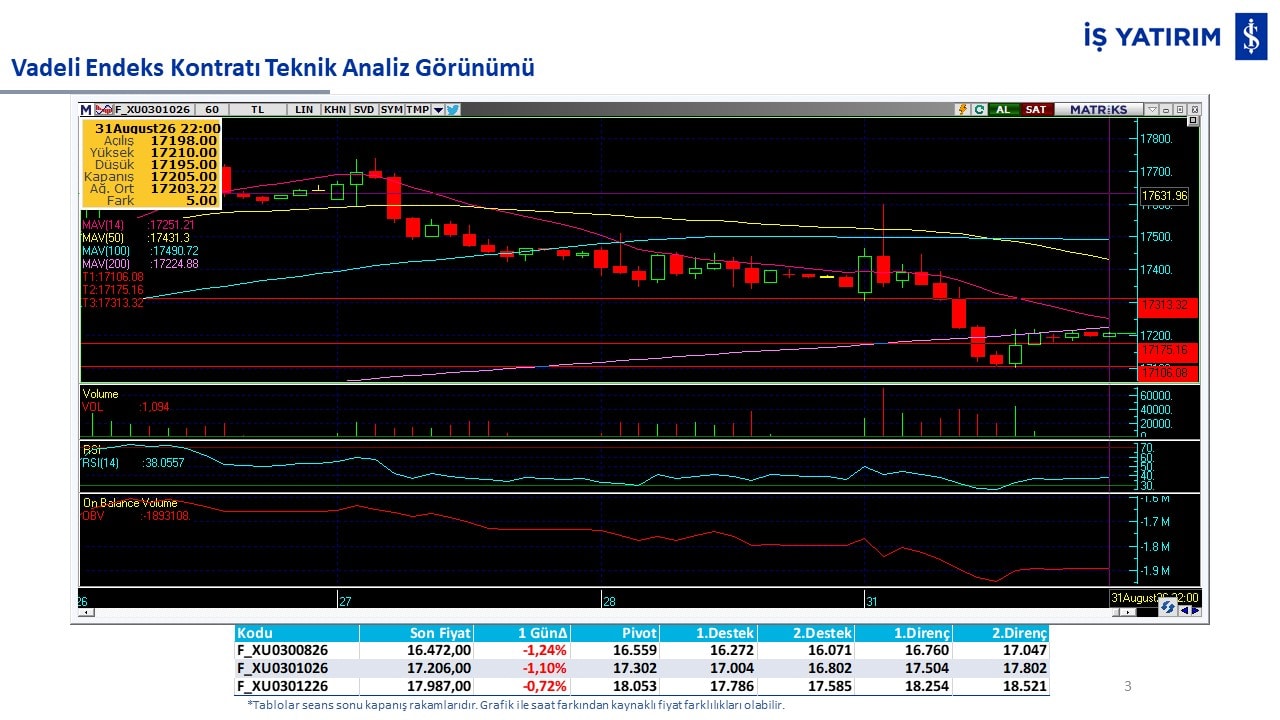1280x720 pixels.
Task: Click the red chart icon beside symbol name
Action: pyautogui.click(x=103, y=110)
